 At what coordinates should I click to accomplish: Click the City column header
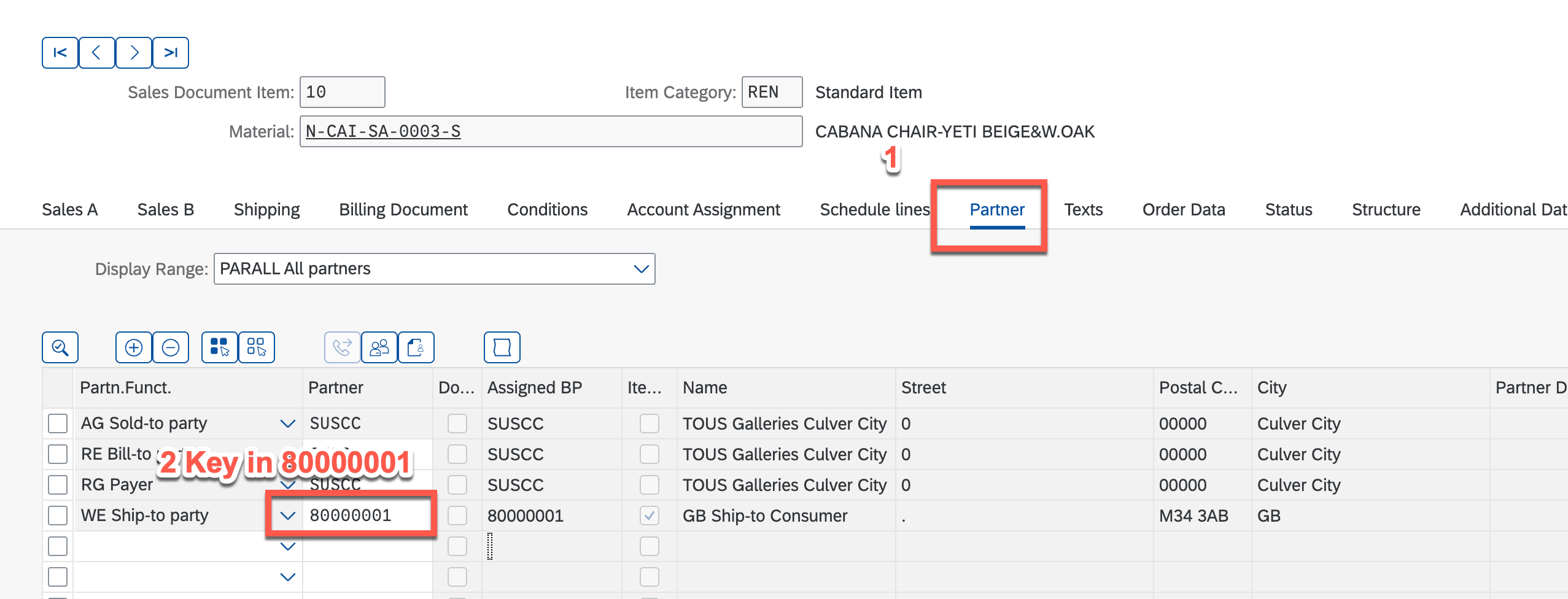tap(1271, 388)
